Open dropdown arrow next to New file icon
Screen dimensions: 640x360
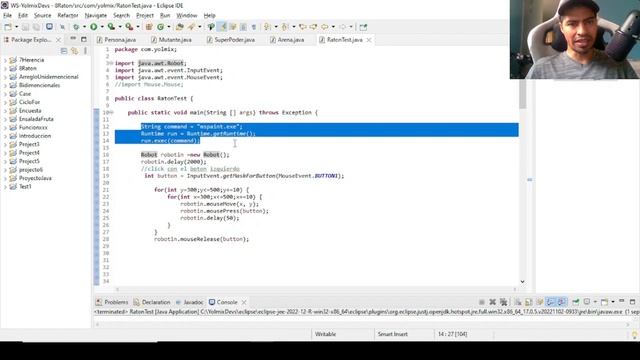pyautogui.click(x=16, y=27)
